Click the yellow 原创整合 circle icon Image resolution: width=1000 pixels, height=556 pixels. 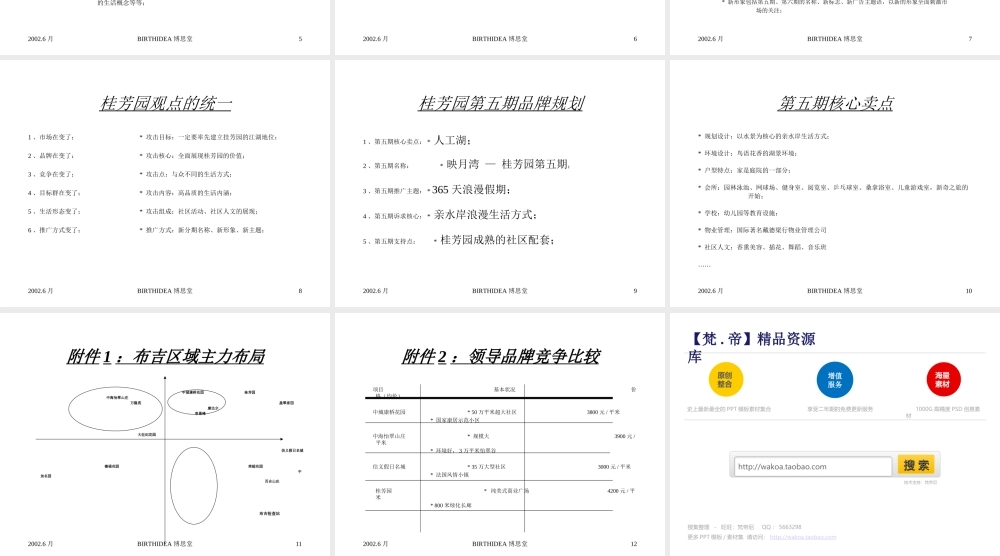point(725,379)
